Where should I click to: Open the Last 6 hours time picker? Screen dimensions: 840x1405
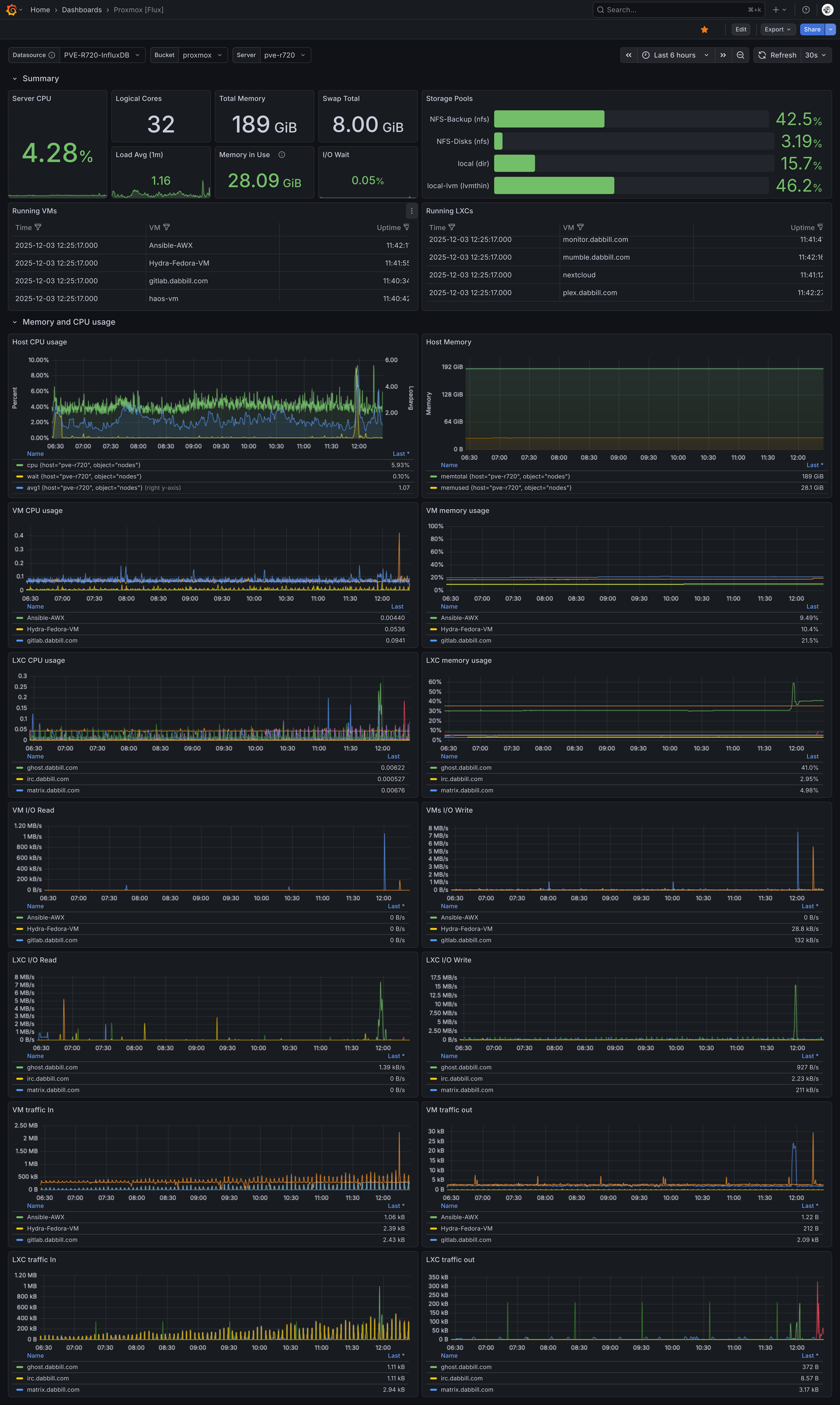click(x=675, y=55)
